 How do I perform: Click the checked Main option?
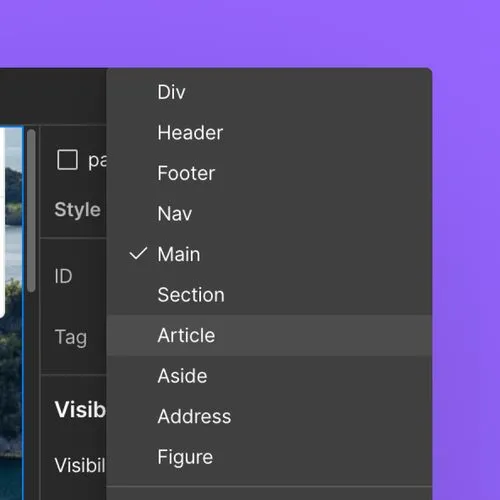click(x=269, y=254)
